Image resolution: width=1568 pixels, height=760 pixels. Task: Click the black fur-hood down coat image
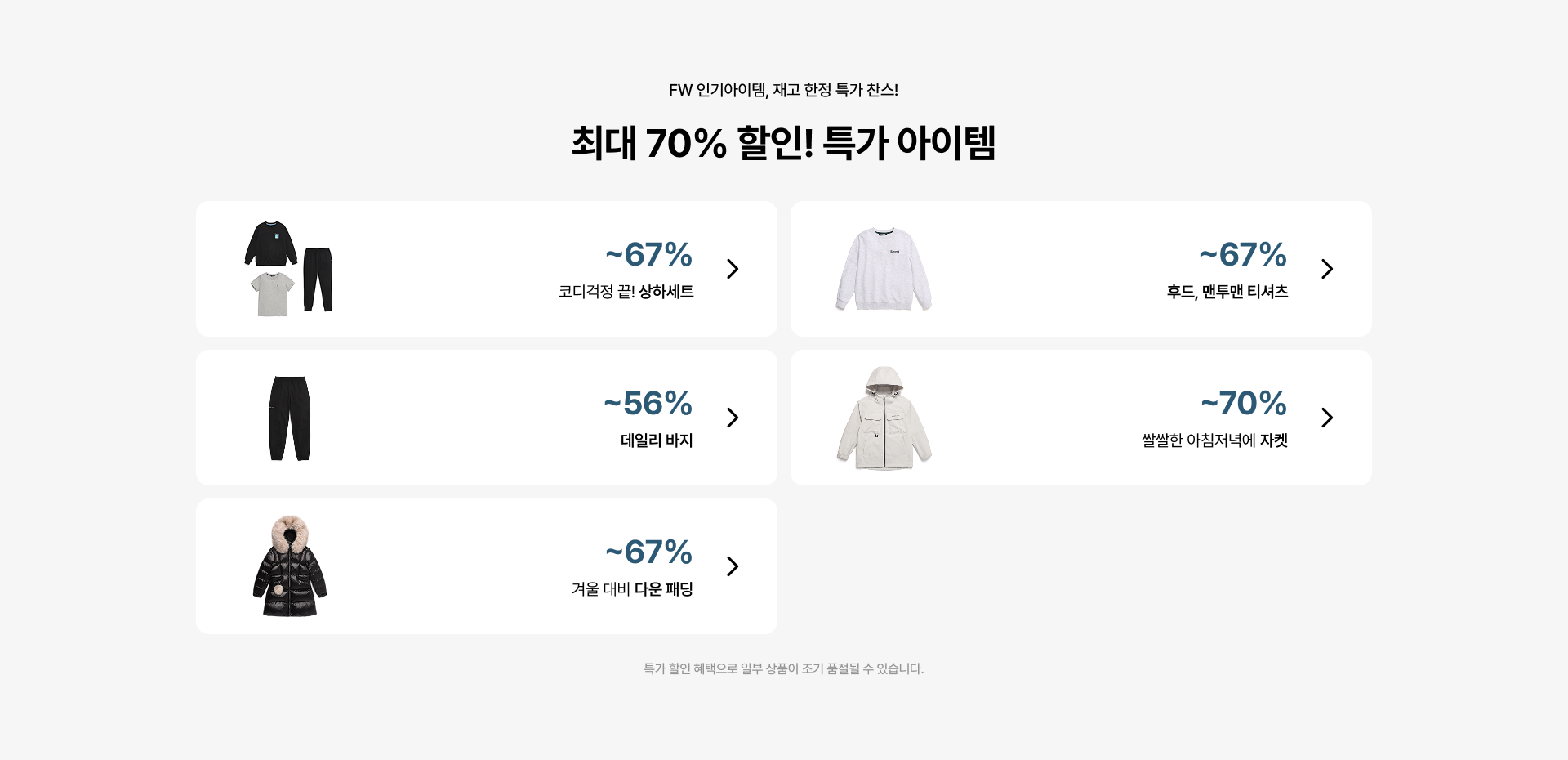coord(290,566)
